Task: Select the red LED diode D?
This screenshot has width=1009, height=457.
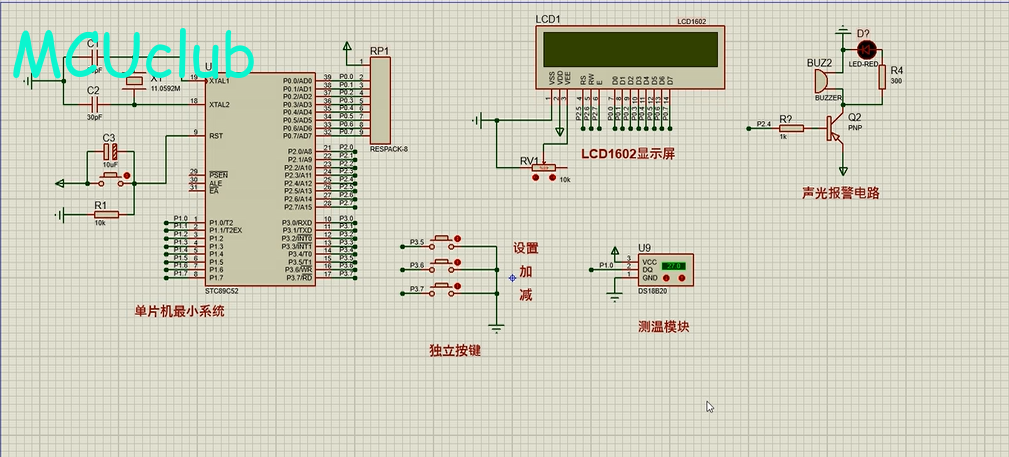Action: click(866, 49)
